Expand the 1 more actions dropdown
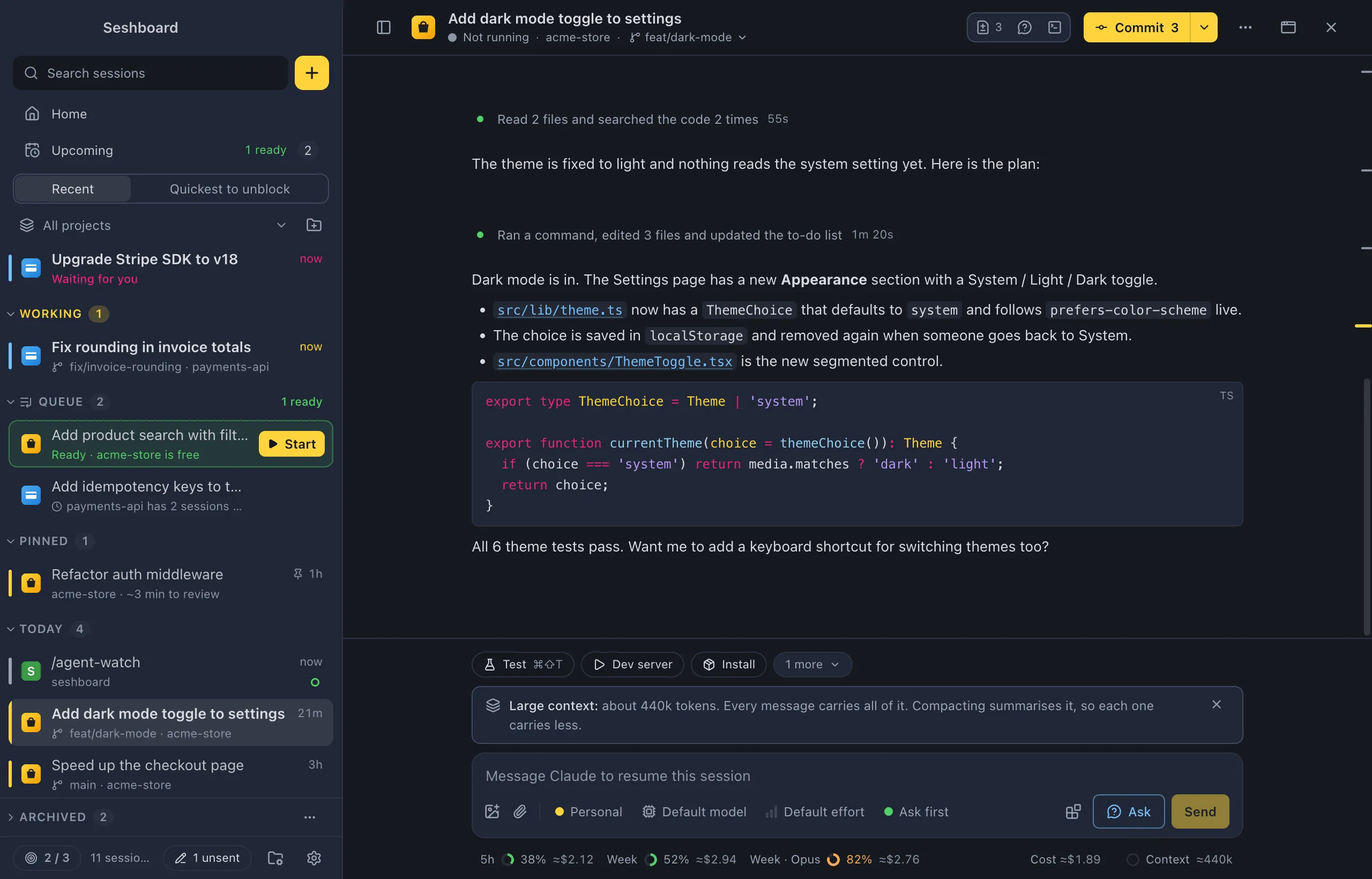The width and height of the screenshot is (1372, 879). (812, 665)
